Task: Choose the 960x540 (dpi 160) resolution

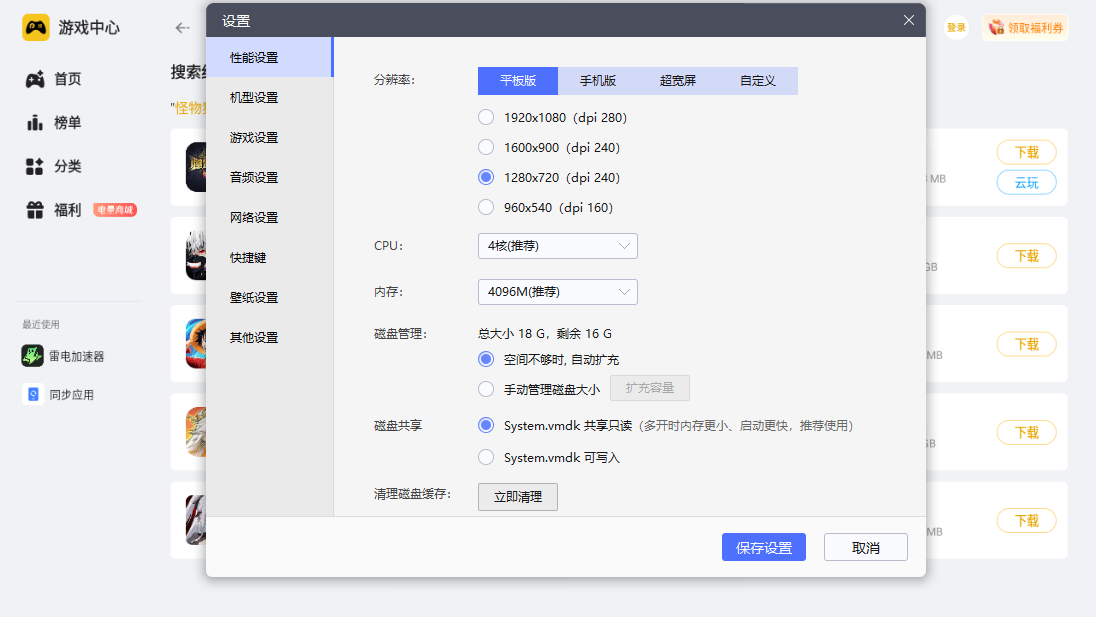Action: (x=486, y=207)
